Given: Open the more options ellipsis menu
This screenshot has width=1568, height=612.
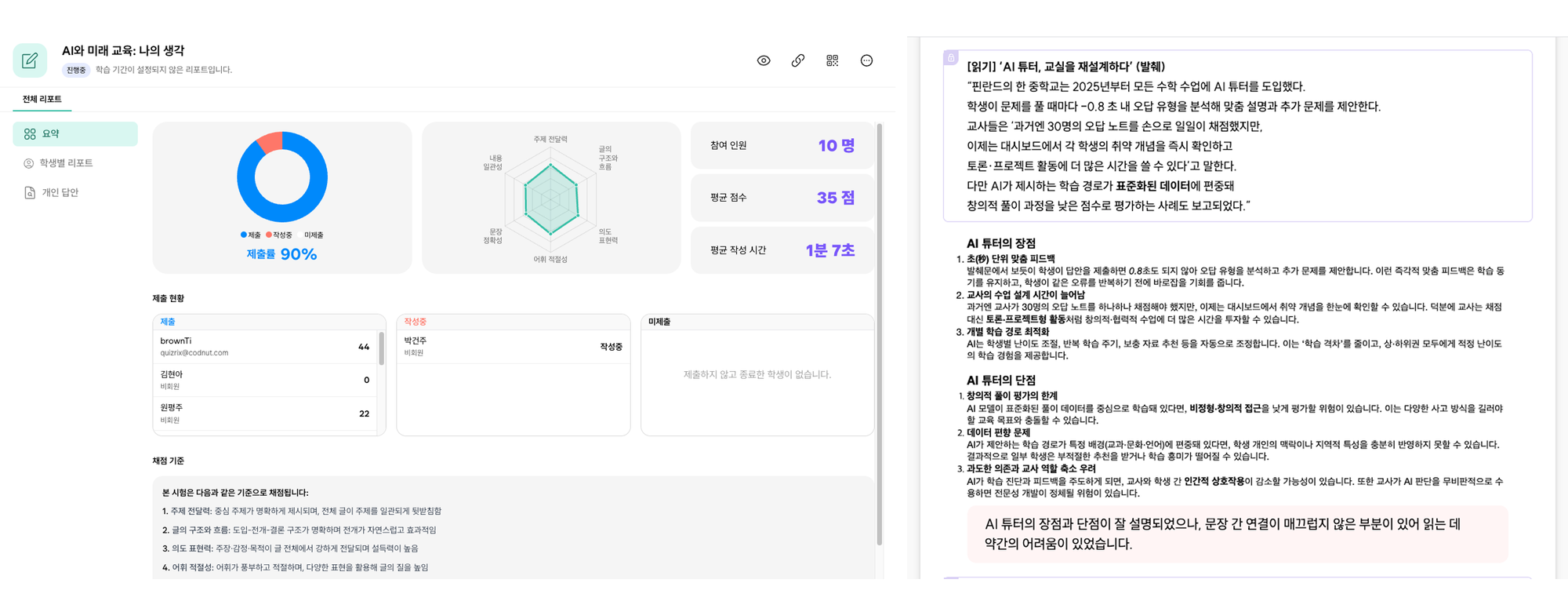Looking at the screenshot, I should coord(866,60).
